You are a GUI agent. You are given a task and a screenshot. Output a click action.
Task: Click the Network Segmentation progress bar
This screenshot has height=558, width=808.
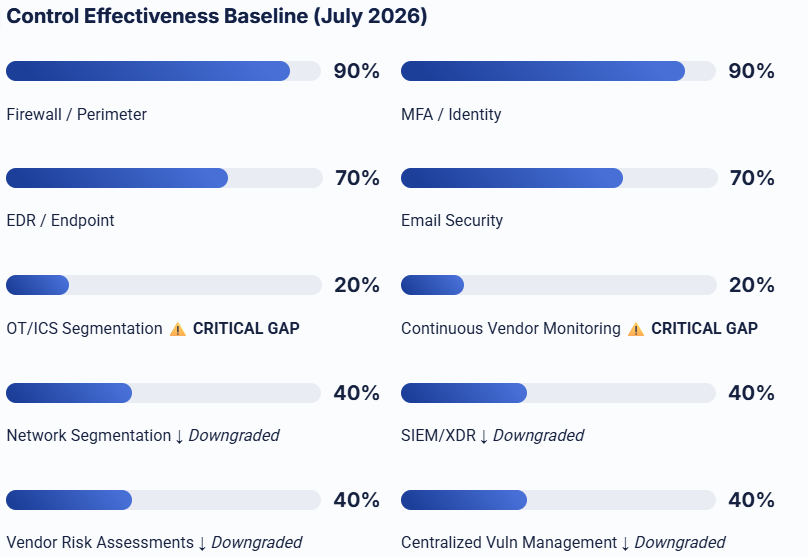point(163,393)
